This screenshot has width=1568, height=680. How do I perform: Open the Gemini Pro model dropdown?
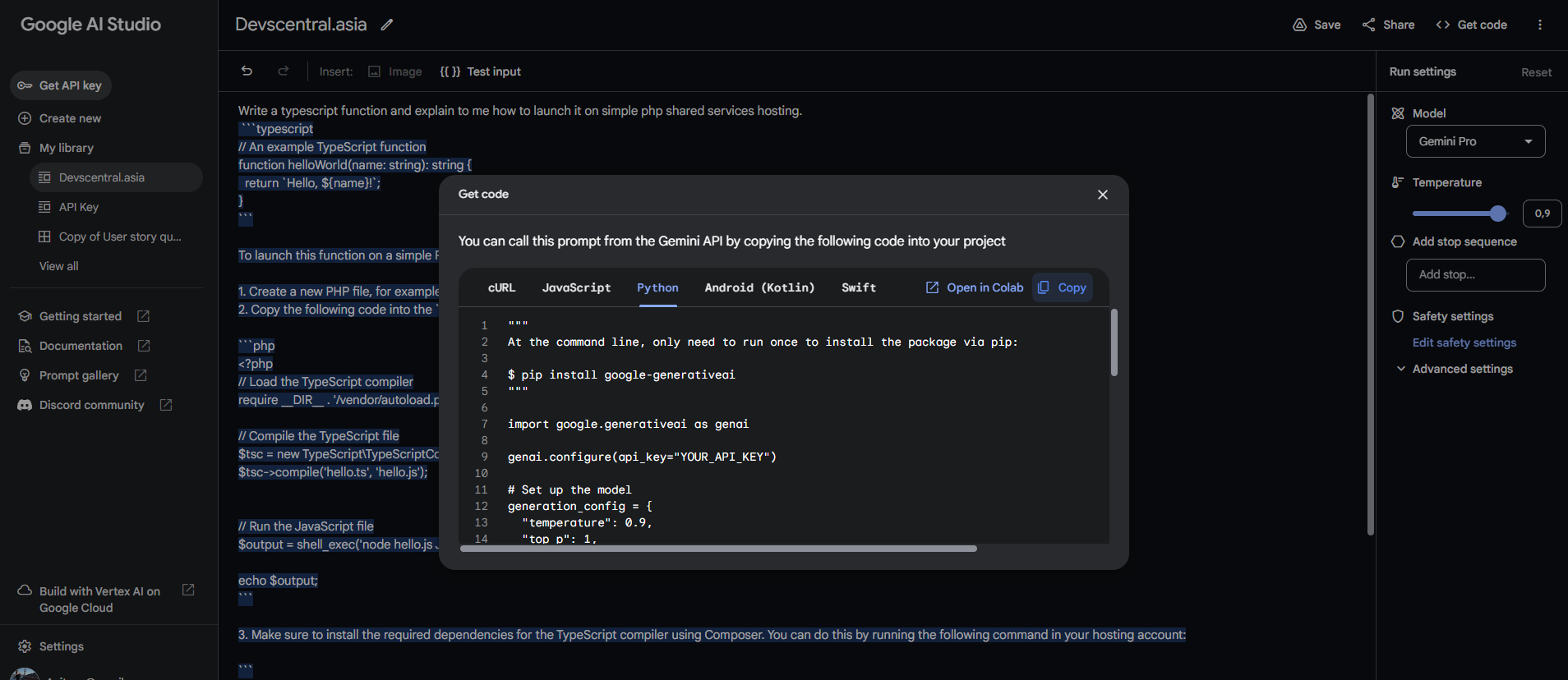pos(1475,141)
